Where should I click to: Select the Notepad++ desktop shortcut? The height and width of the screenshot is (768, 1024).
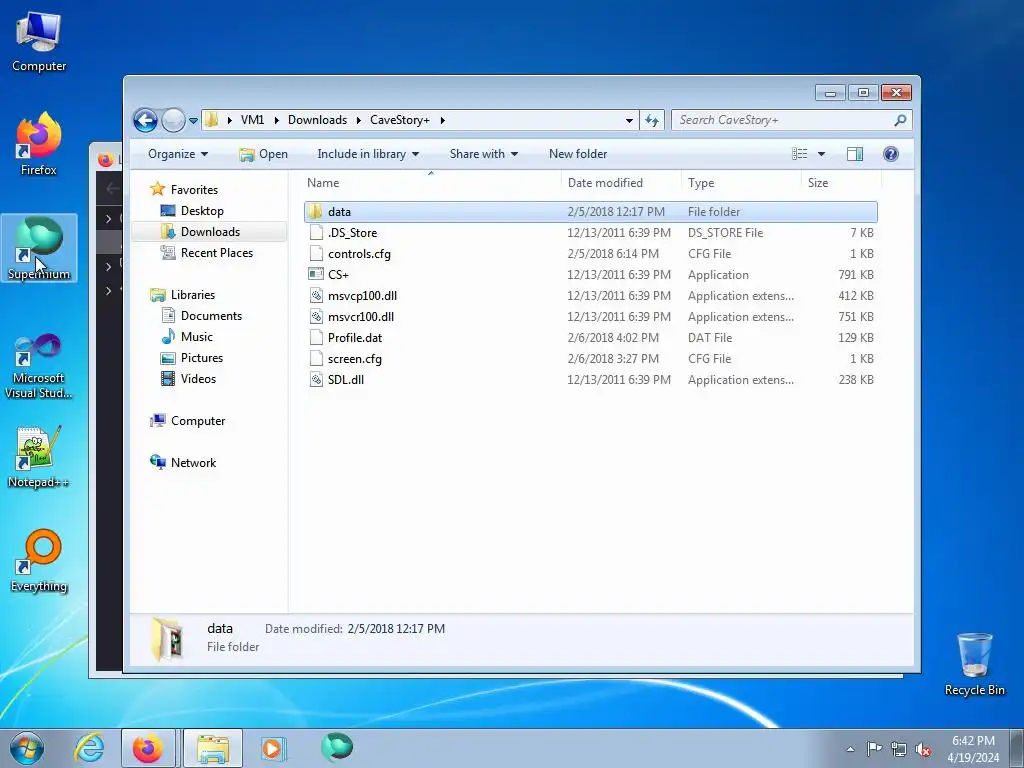[x=39, y=457]
